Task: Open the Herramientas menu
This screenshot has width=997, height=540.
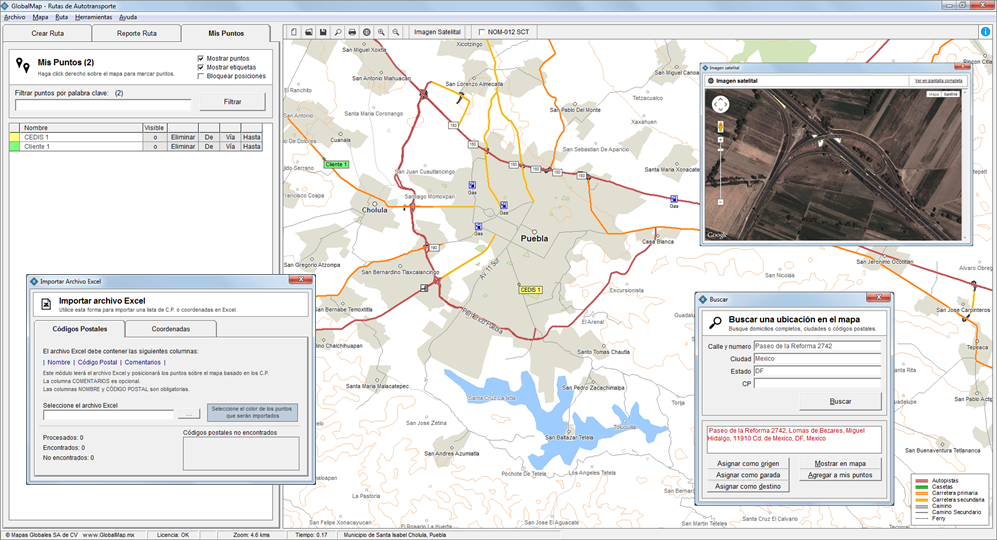Action: pyautogui.click(x=93, y=17)
